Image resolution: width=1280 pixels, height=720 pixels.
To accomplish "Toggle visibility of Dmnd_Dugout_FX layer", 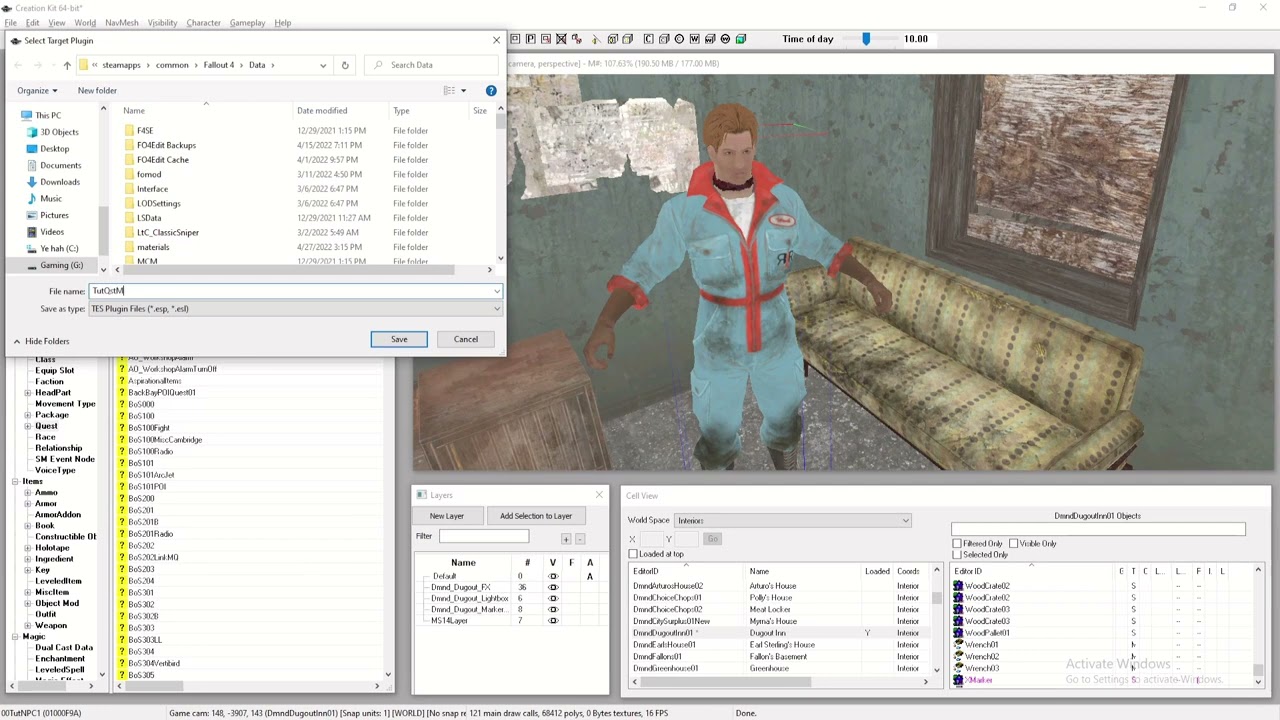I will click(x=553, y=587).
